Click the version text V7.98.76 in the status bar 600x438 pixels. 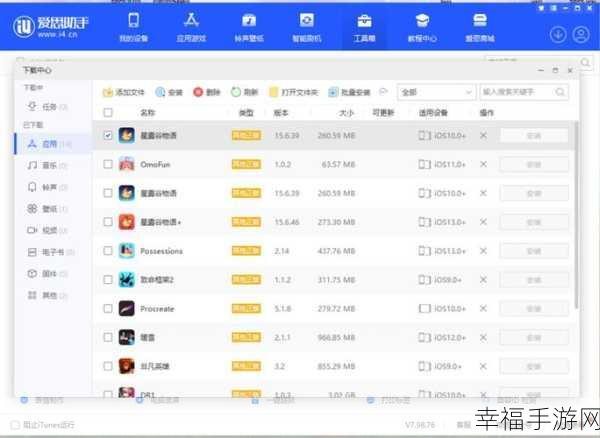click(420, 425)
